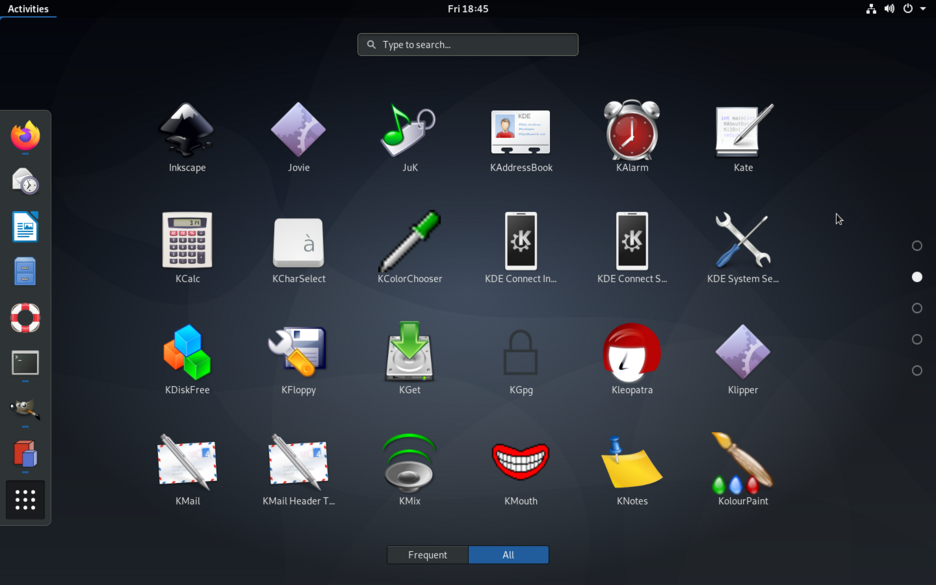Go to the fifth app page dot
The image size is (936, 585).
[917, 370]
